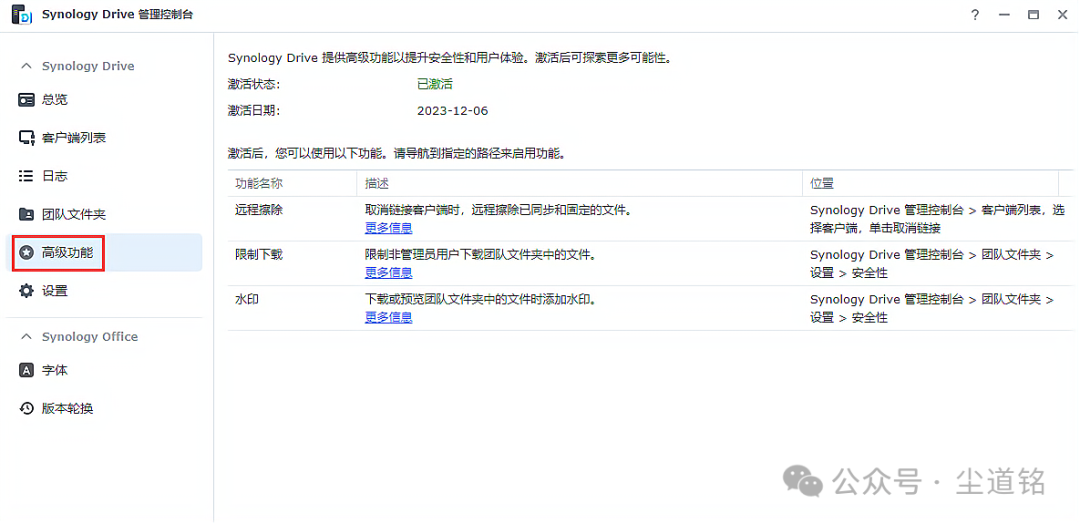Open the help question mark button

click(x=975, y=15)
